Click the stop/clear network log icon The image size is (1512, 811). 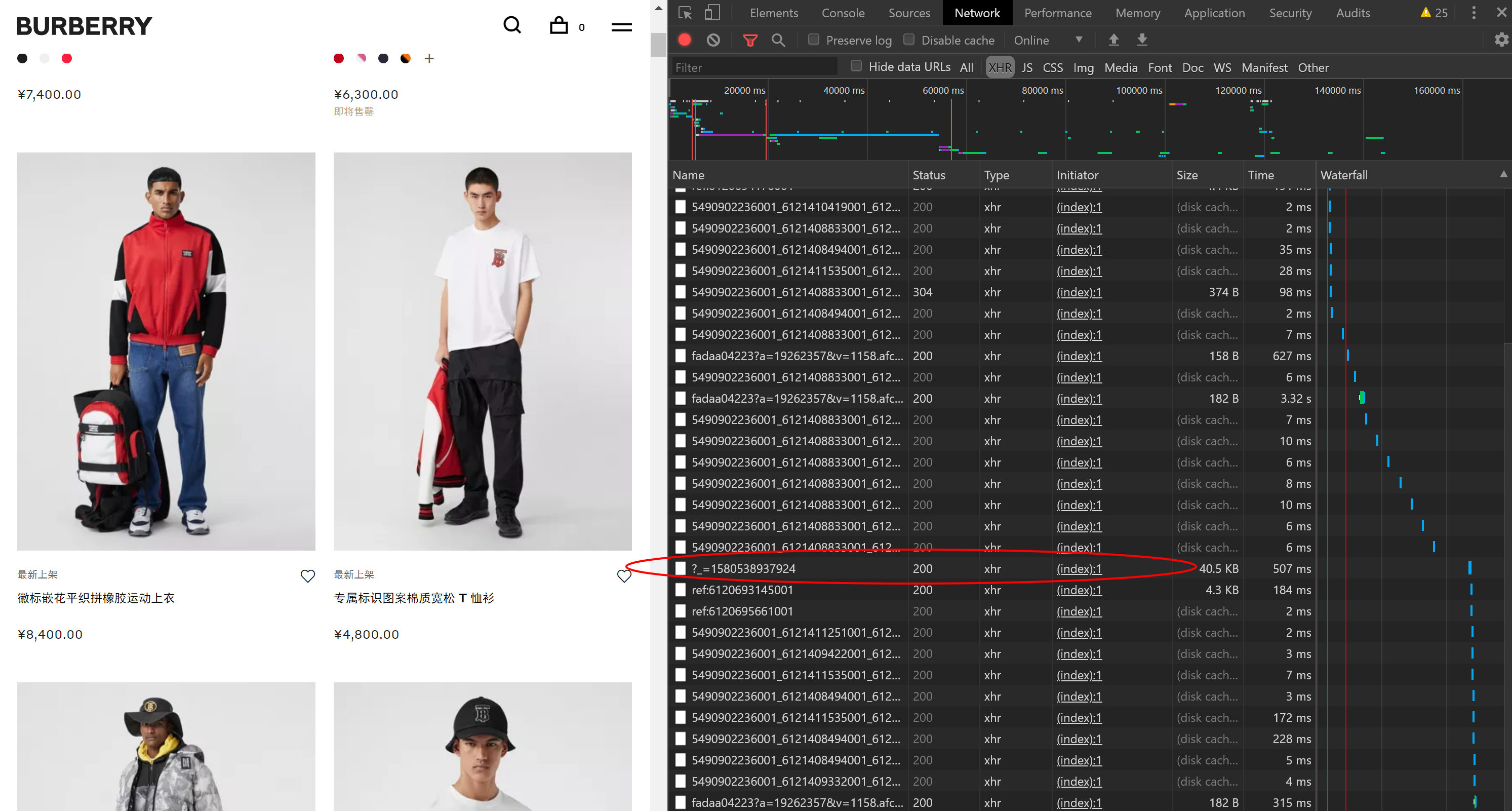tap(713, 40)
